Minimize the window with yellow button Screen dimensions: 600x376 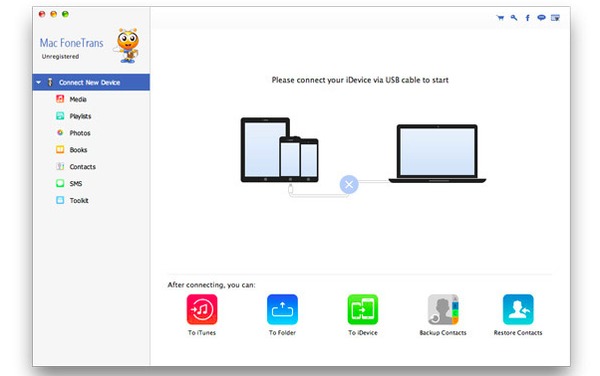tap(54, 14)
